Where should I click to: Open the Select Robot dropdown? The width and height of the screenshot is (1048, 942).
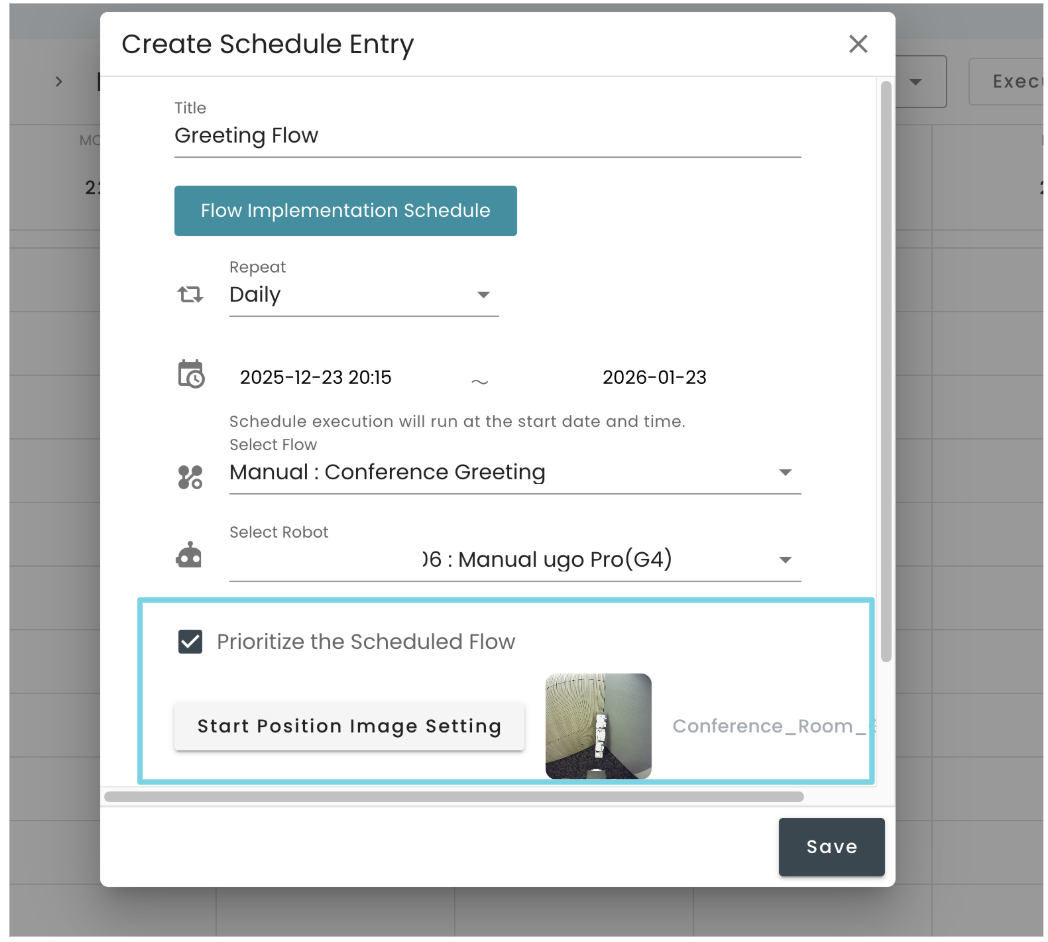(786, 559)
